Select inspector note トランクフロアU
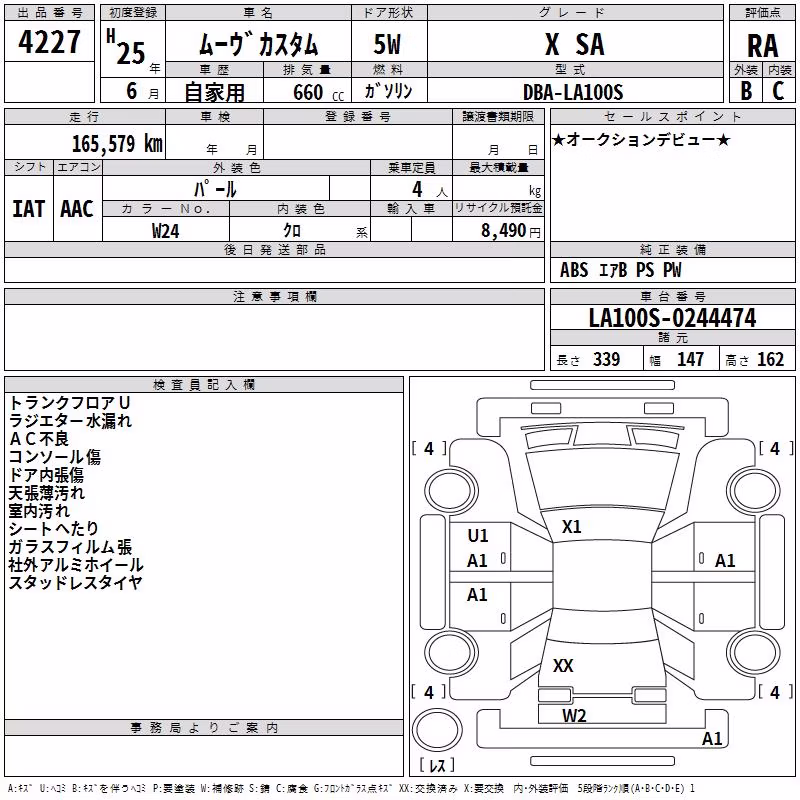The image size is (800, 800). (70, 403)
